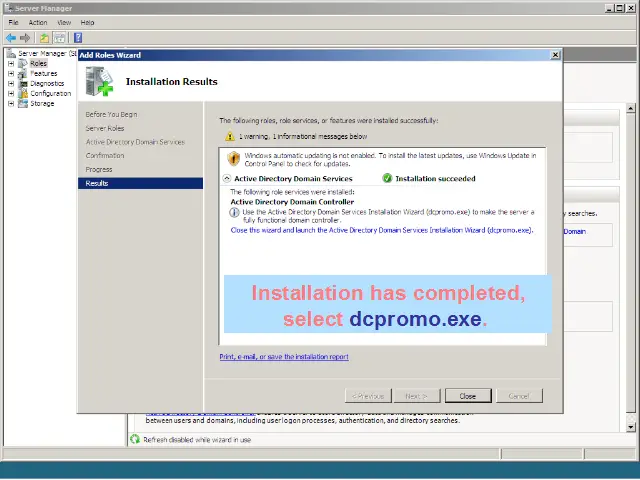
Task: Select the Confirmation wizard step
Action: point(105,156)
